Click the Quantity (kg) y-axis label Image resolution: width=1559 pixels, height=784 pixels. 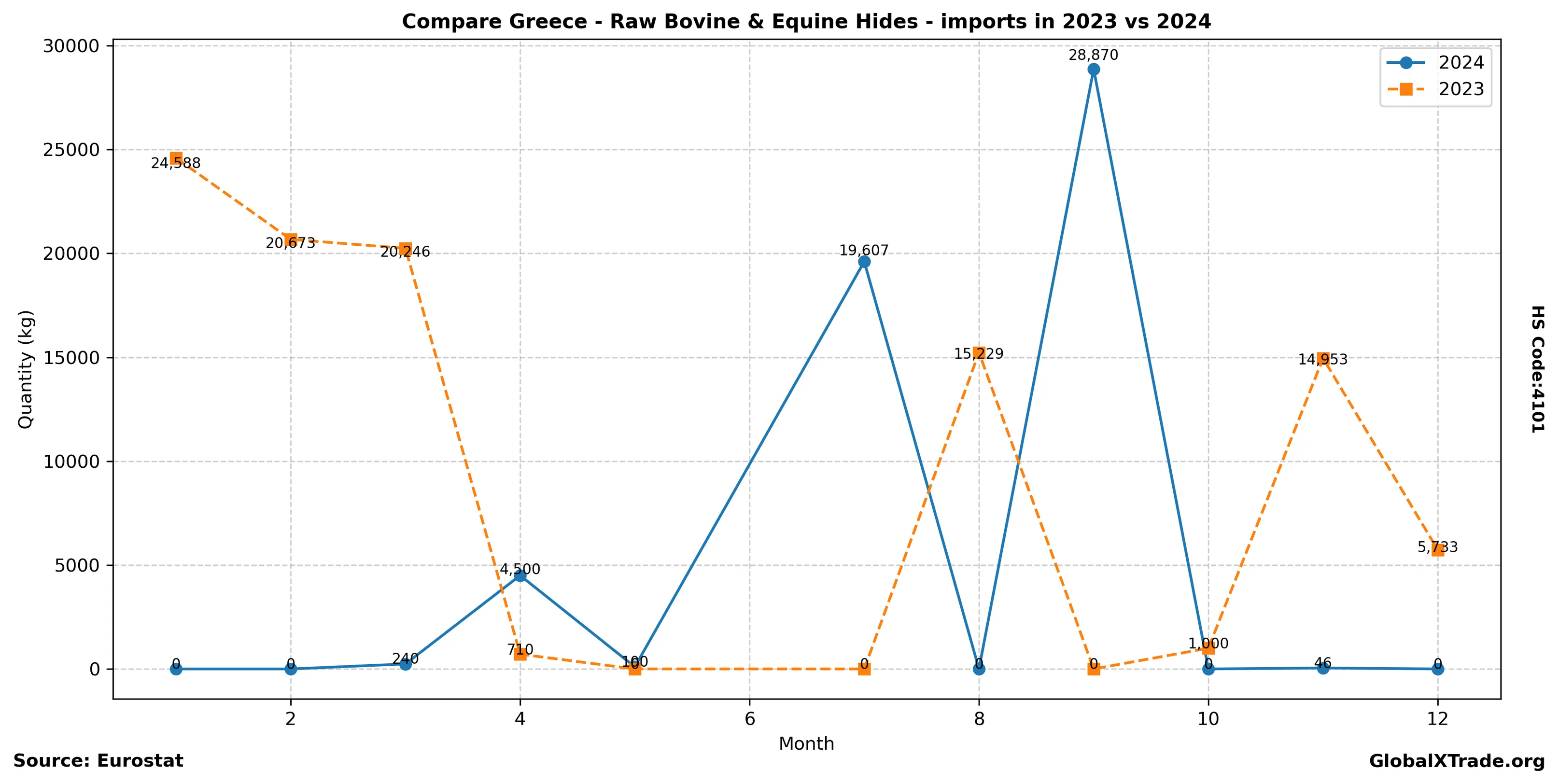(26, 369)
